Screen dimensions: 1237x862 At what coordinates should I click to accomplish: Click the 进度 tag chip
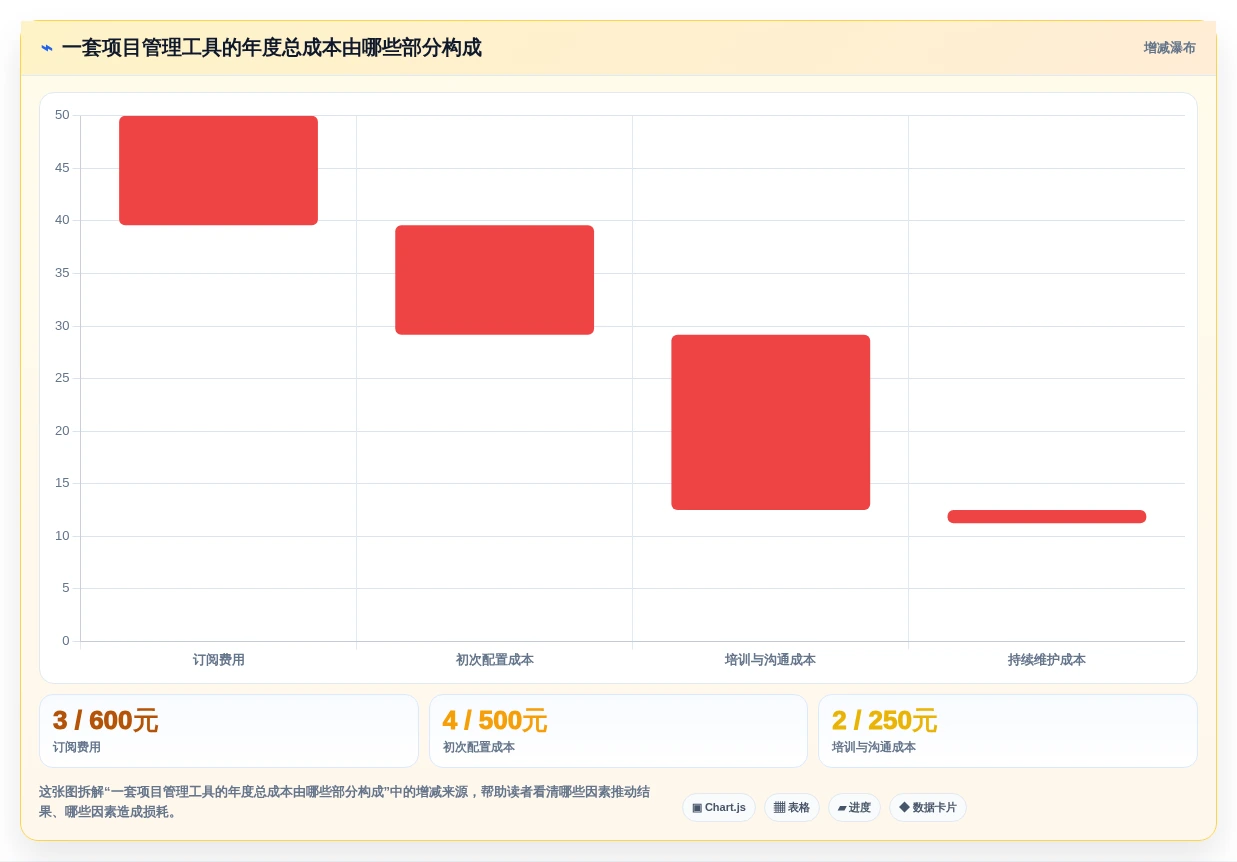[x=854, y=807]
